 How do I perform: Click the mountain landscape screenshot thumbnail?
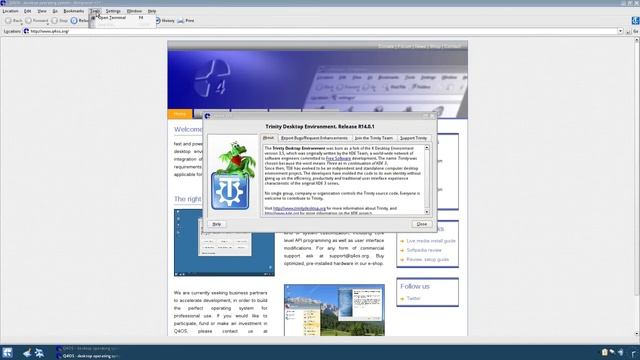334,310
